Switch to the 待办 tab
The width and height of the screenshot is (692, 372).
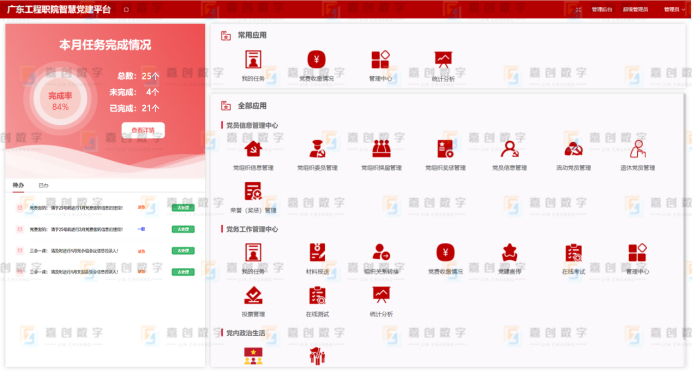(x=18, y=185)
